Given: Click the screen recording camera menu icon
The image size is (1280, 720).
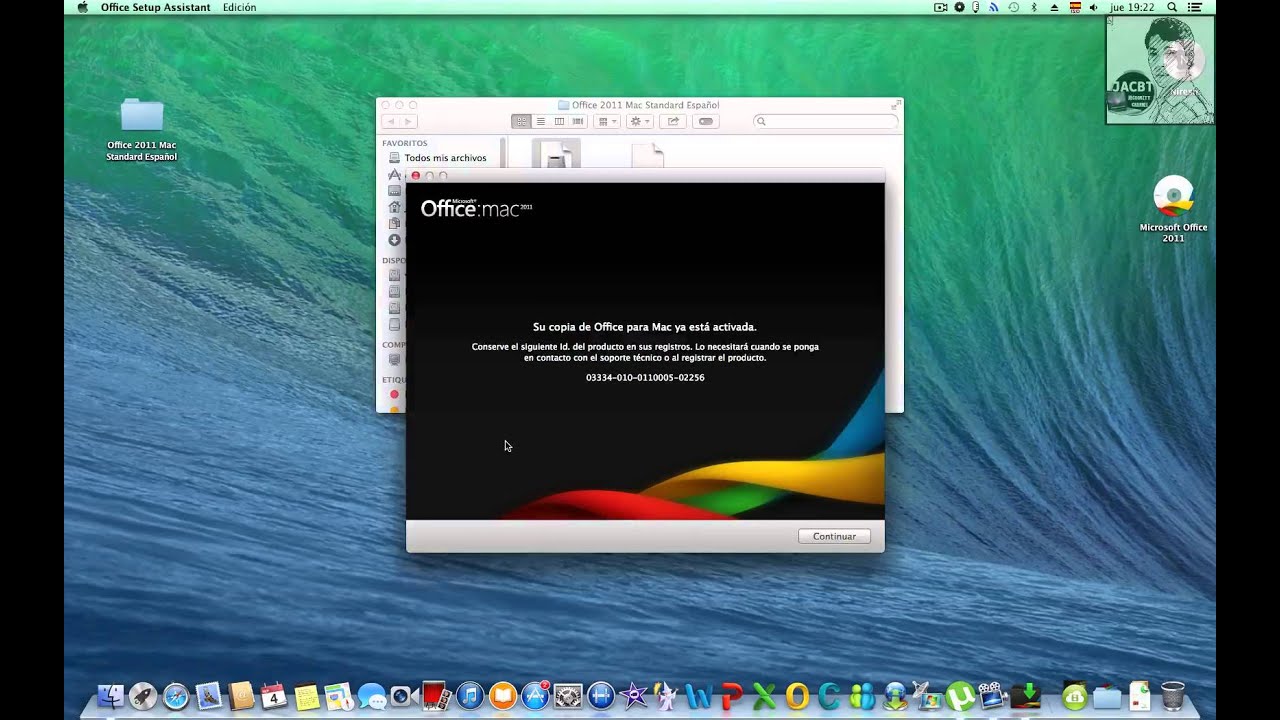Looking at the screenshot, I should [x=940, y=7].
